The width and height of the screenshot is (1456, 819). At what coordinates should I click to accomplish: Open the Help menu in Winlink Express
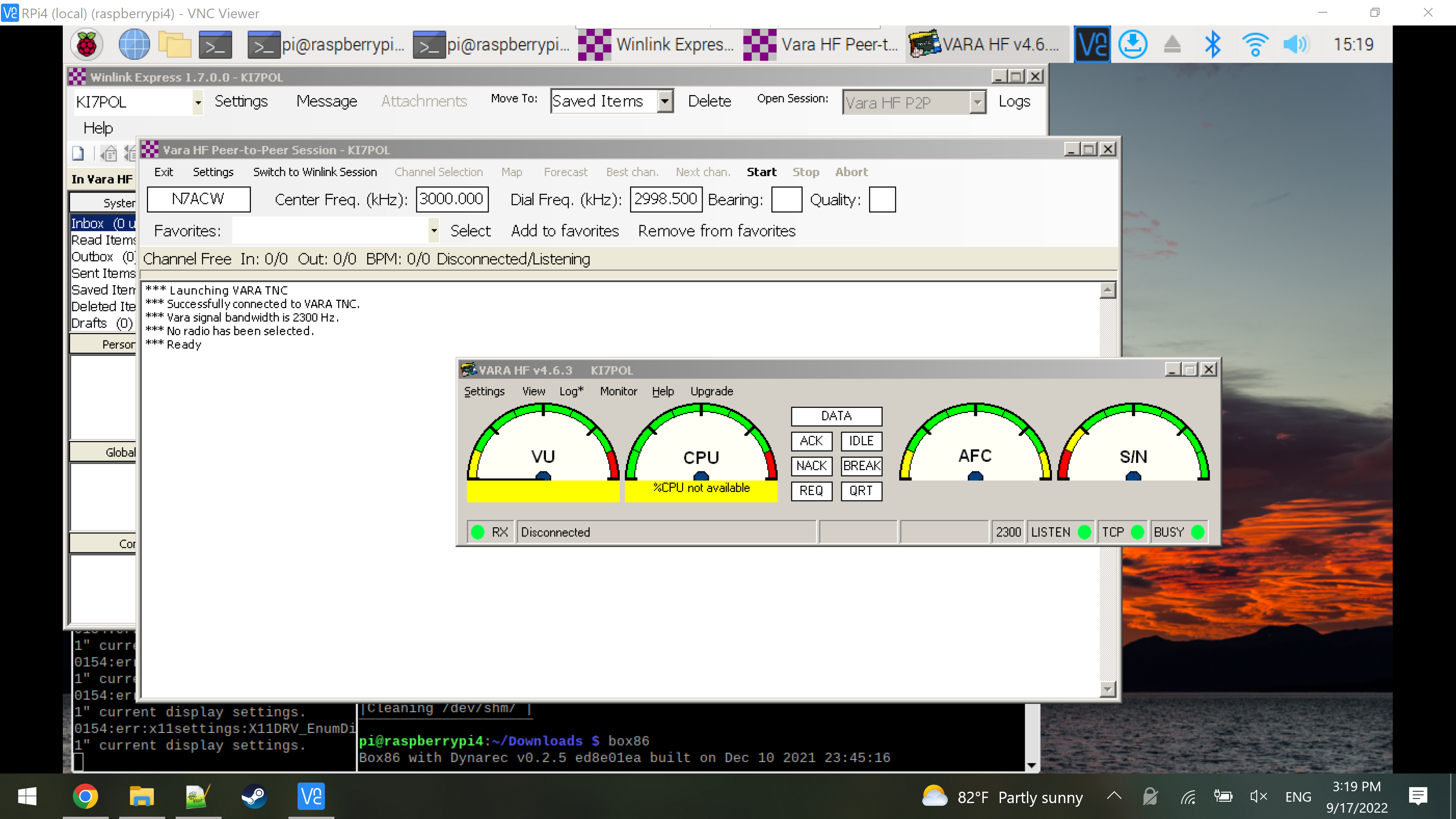pyautogui.click(x=98, y=128)
